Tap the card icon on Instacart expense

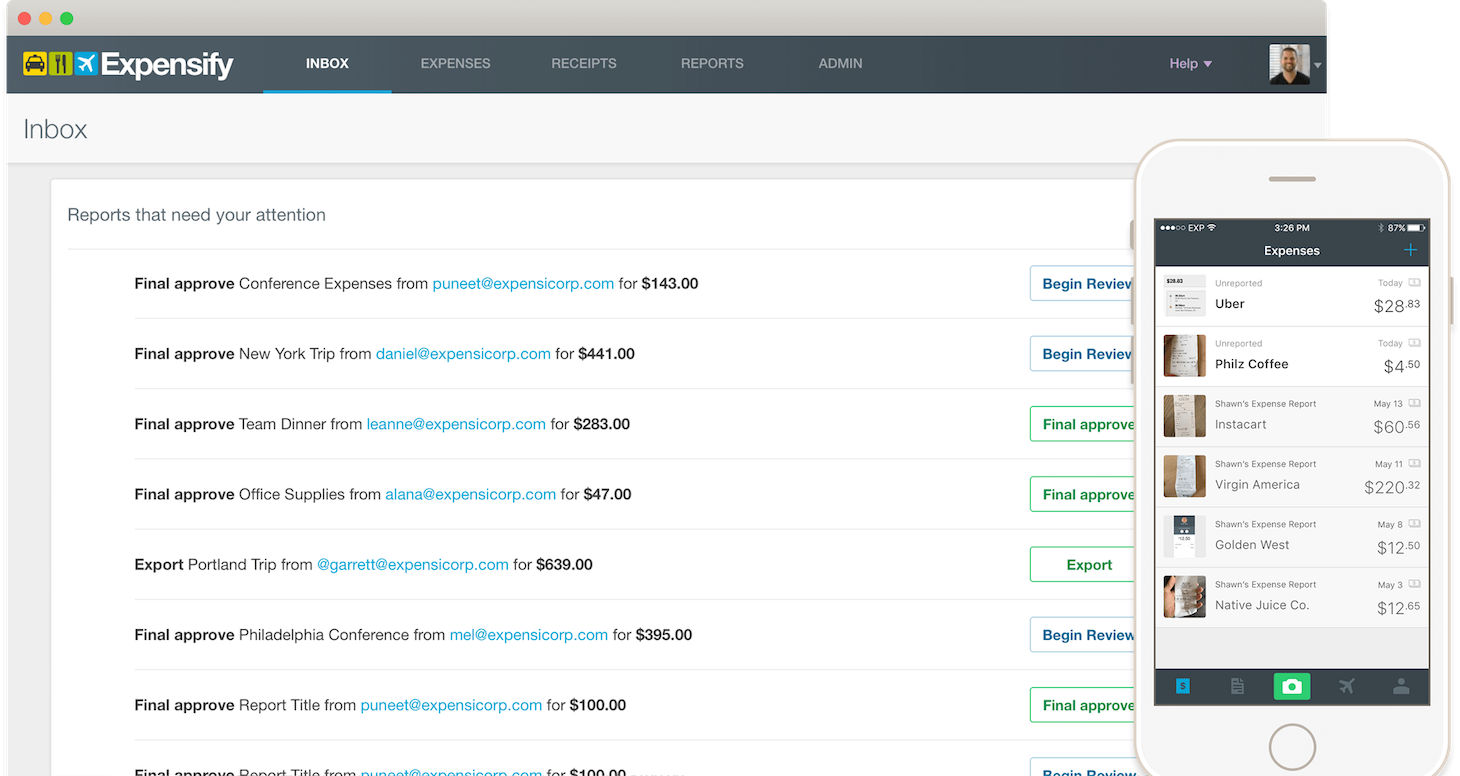(x=1414, y=404)
